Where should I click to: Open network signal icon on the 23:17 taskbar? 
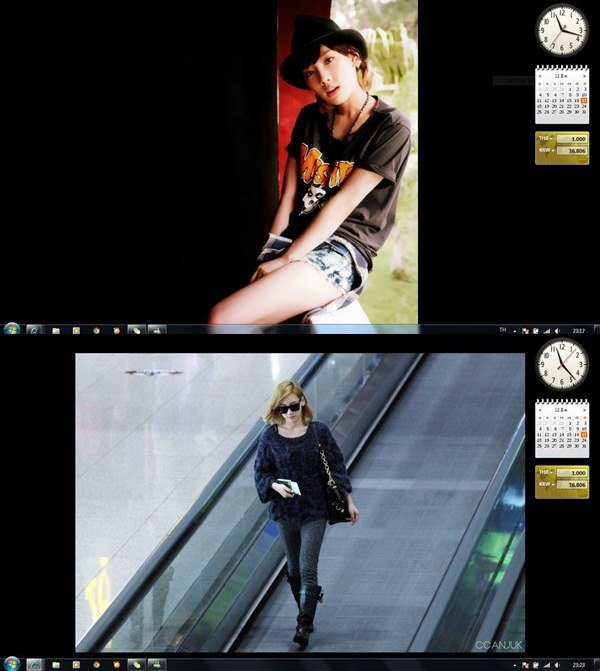[x=547, y=331]
